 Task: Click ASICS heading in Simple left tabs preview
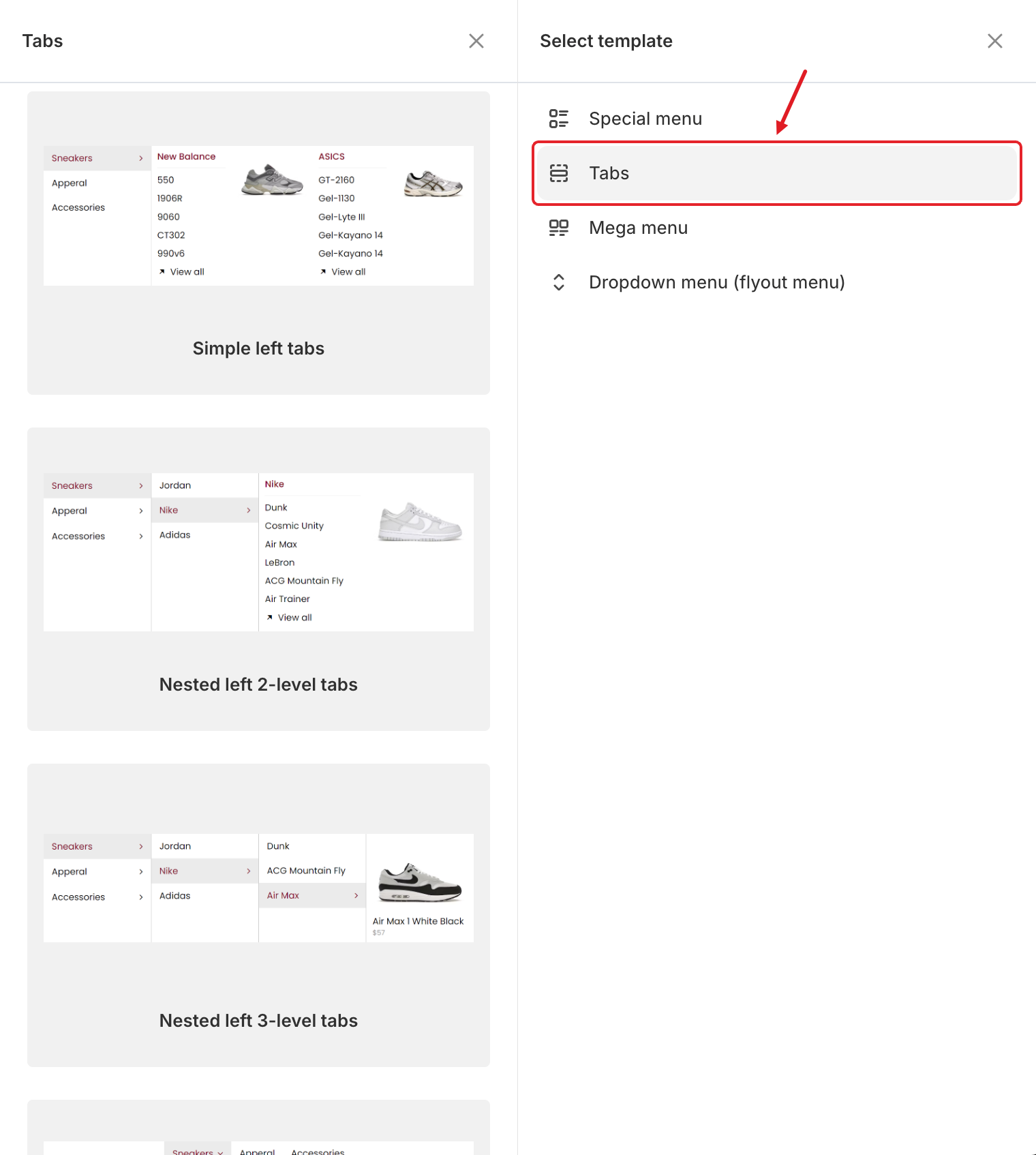332,157
